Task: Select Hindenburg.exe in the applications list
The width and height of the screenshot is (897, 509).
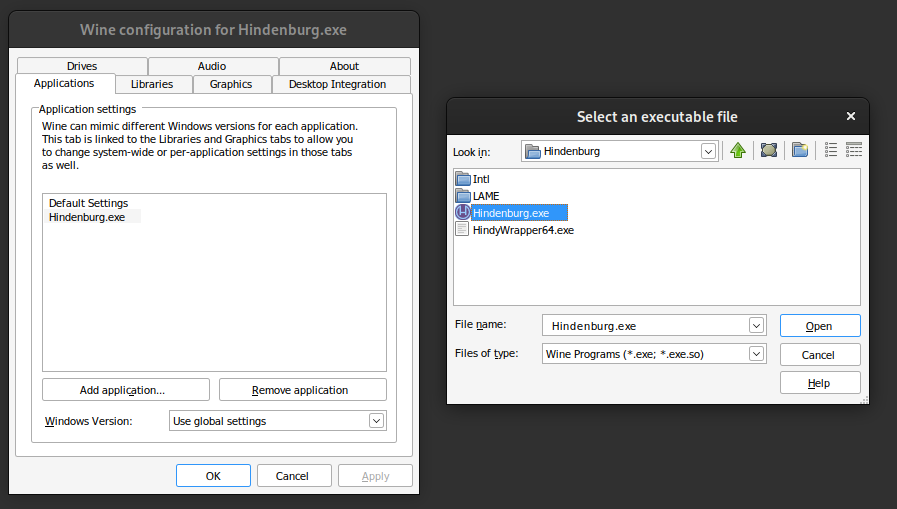Action: tap(87, 217)
